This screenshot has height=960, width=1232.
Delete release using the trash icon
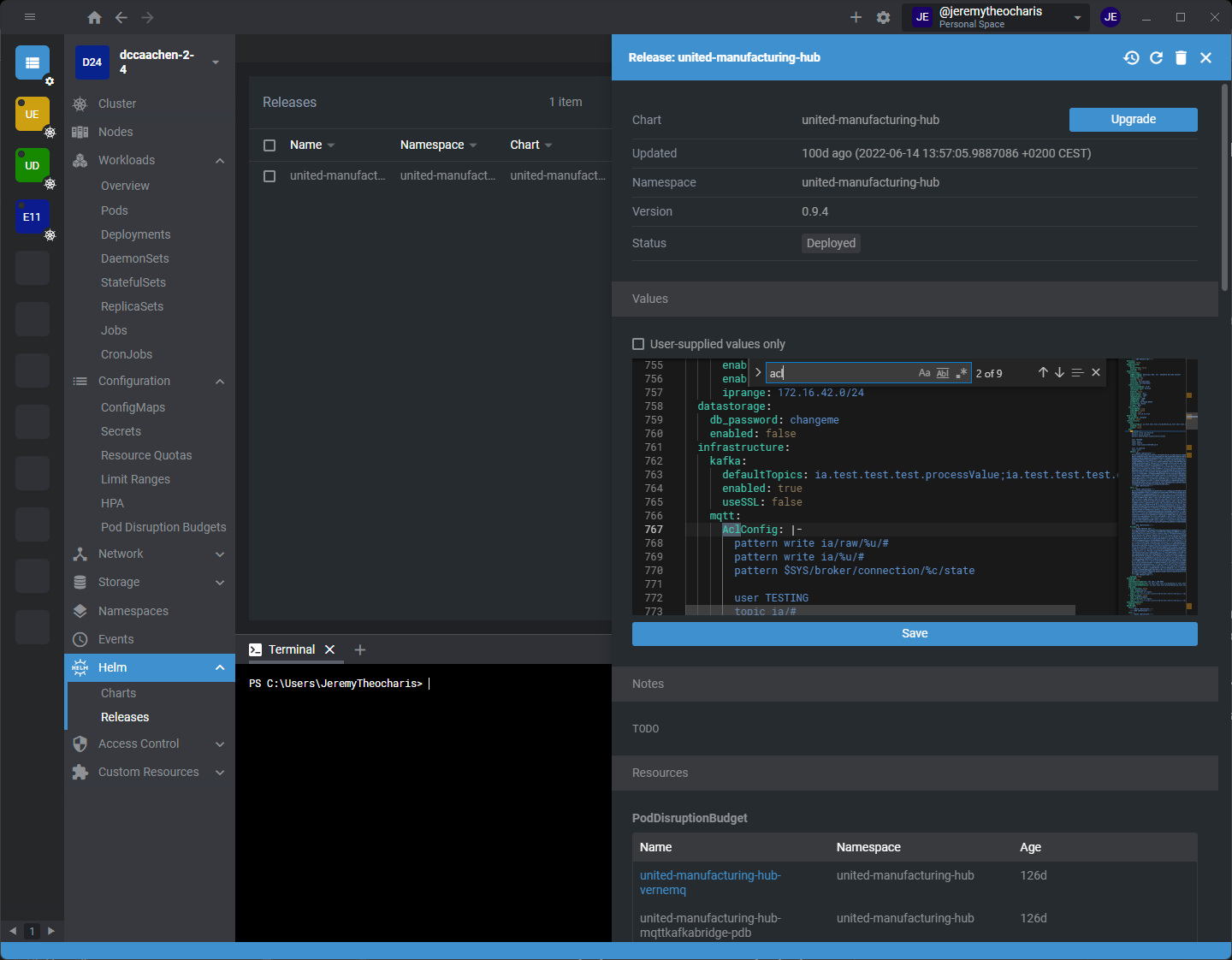click(1181, 57)
